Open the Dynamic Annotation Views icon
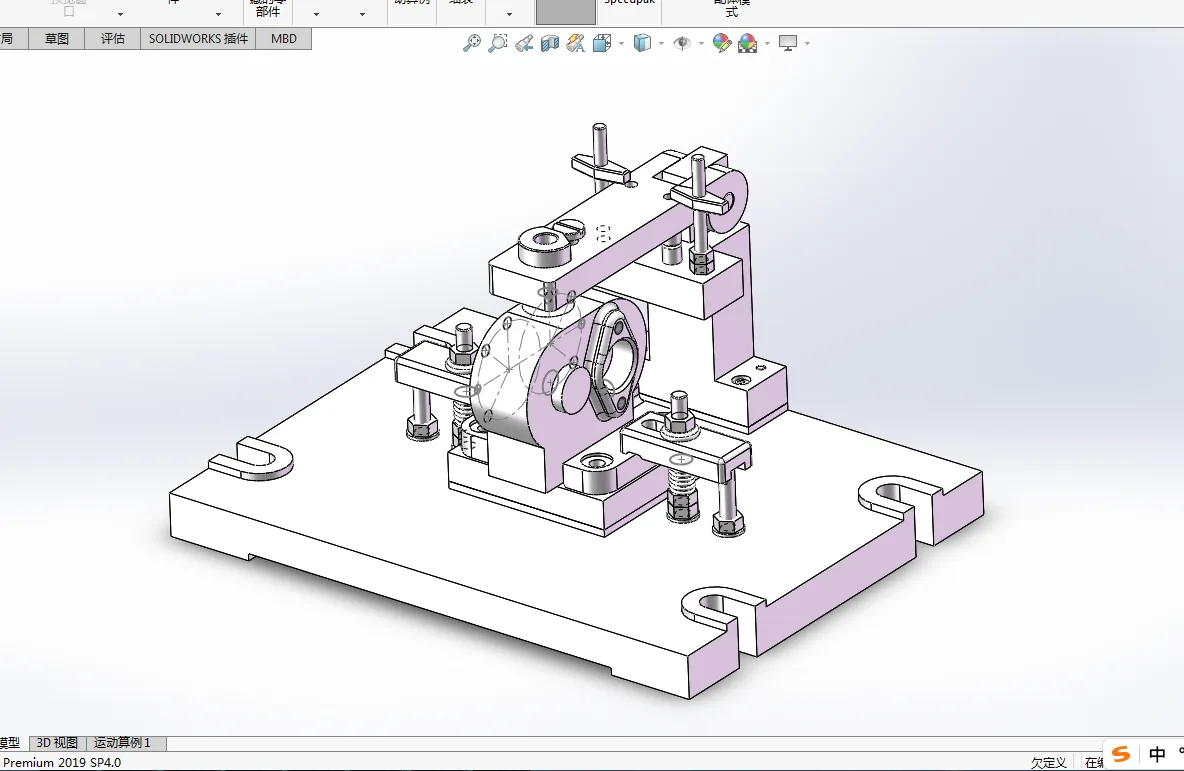Screen dimensions: 1184x771 tap(575, 43)
